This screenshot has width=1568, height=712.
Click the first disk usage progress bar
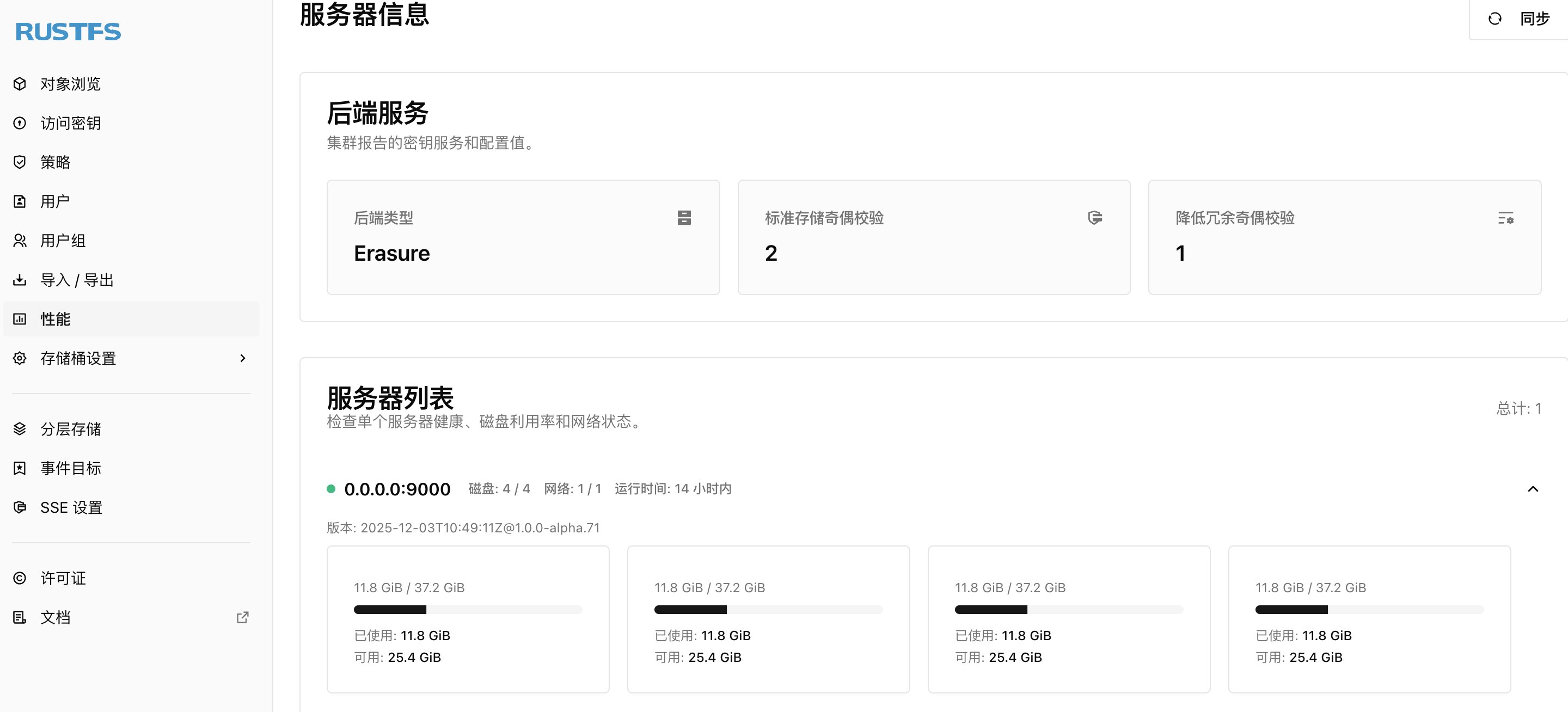coord(467,609)
